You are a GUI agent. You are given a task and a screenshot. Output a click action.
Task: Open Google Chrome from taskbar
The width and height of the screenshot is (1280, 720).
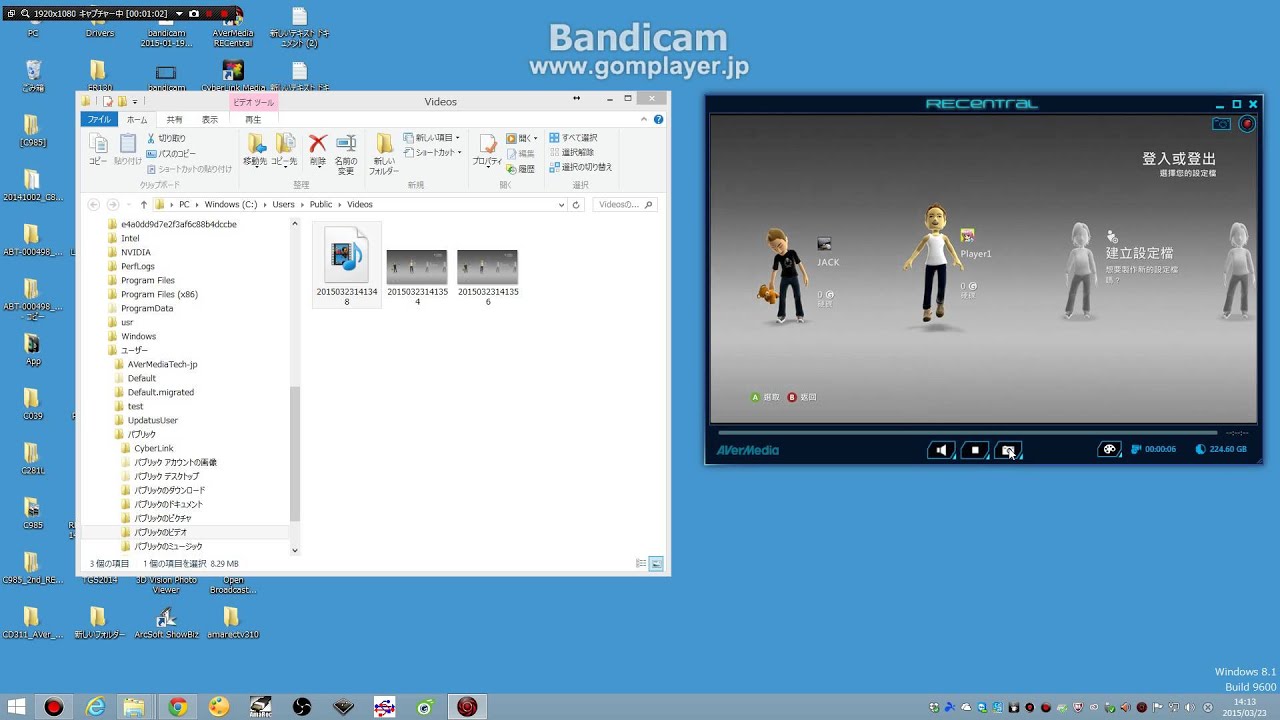[177, 707]
